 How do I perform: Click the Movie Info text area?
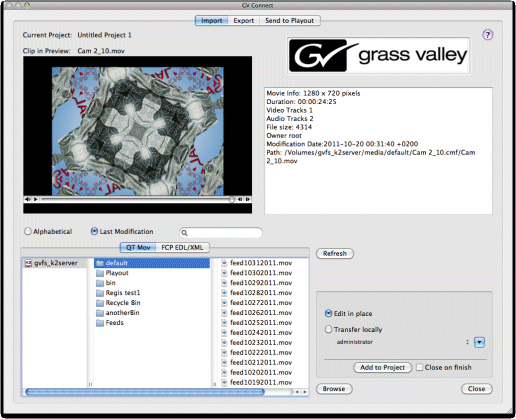click(378, 151)
